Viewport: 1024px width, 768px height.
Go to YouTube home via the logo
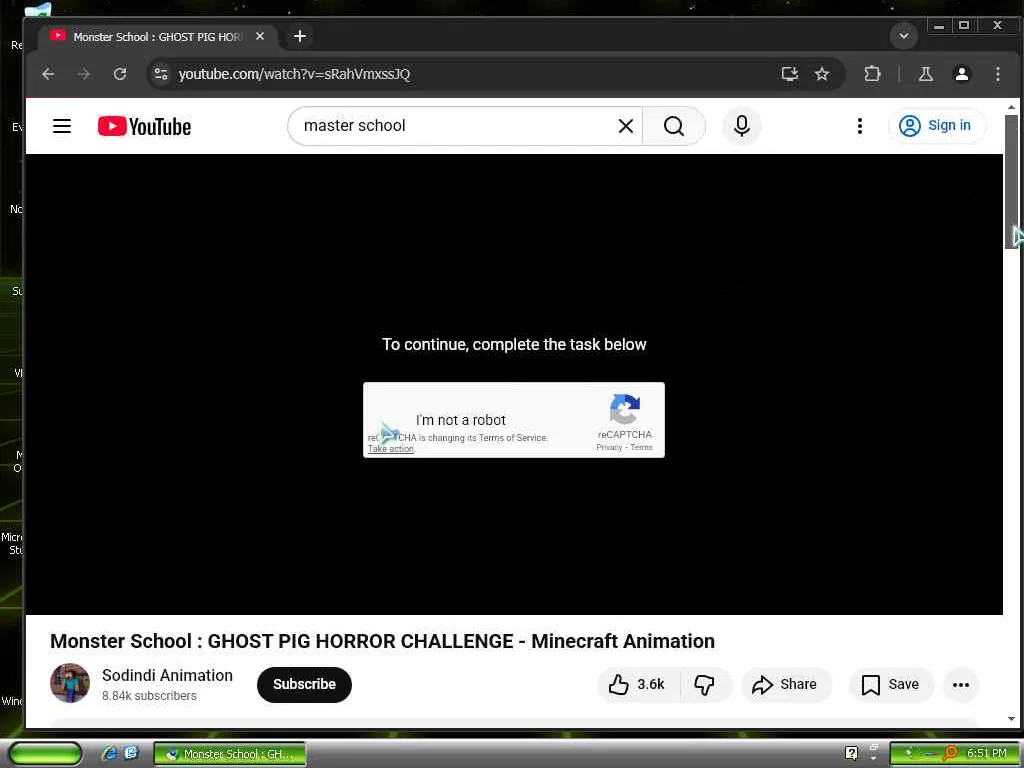(x=144, y=126)
